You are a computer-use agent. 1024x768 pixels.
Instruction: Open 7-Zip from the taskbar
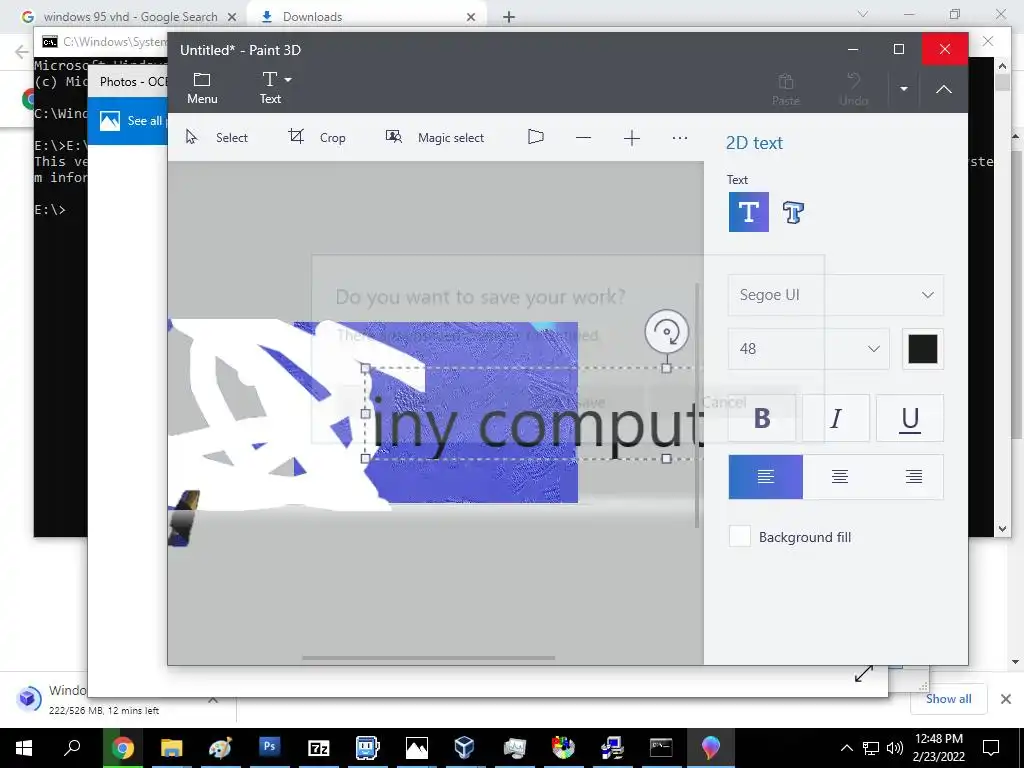coord(318,748)
